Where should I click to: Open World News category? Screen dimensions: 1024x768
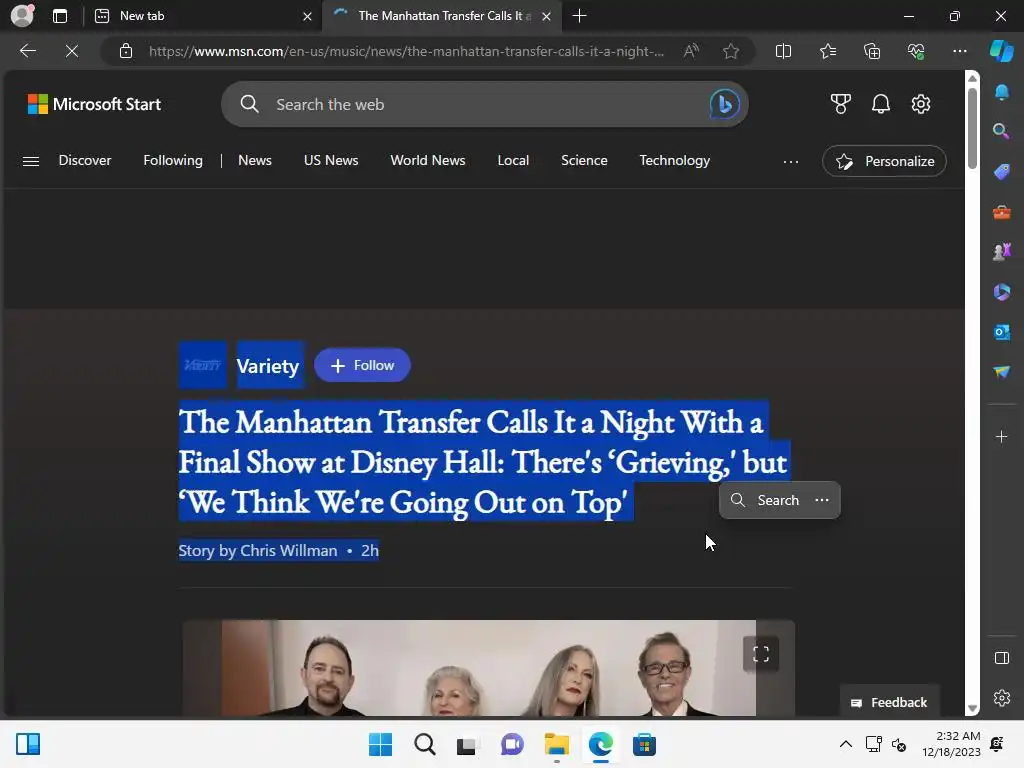tap(428, 161)
